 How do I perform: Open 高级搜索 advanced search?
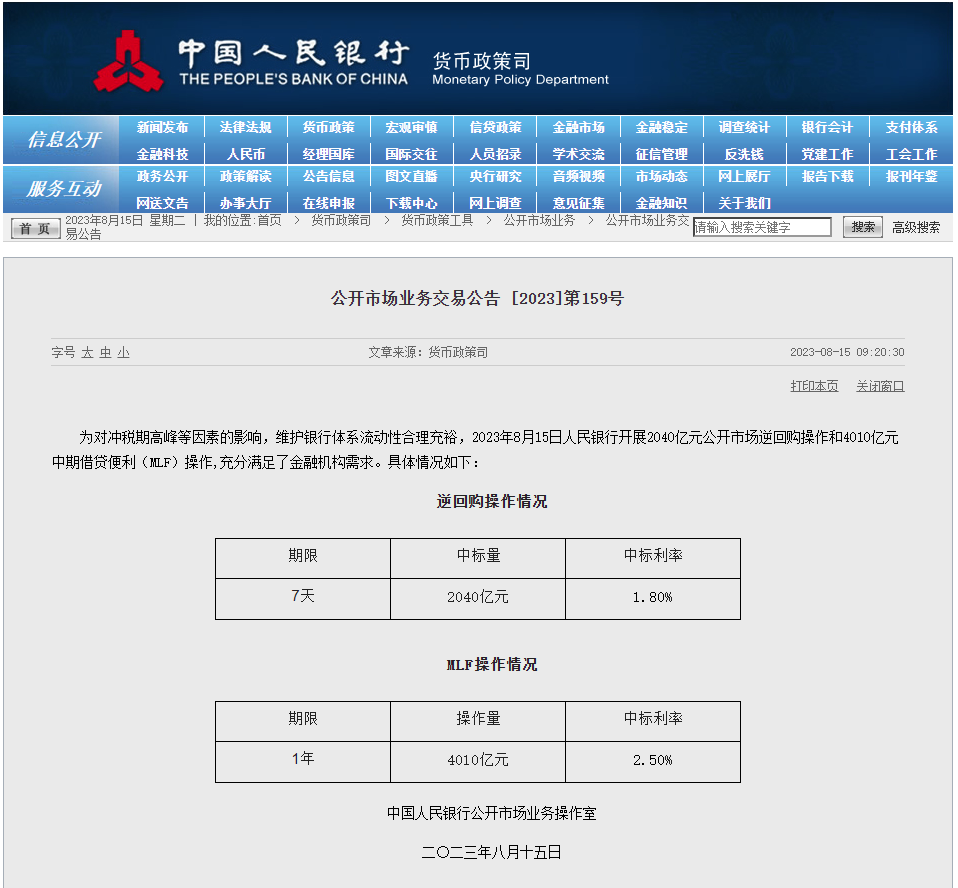[x=916, y=228]
